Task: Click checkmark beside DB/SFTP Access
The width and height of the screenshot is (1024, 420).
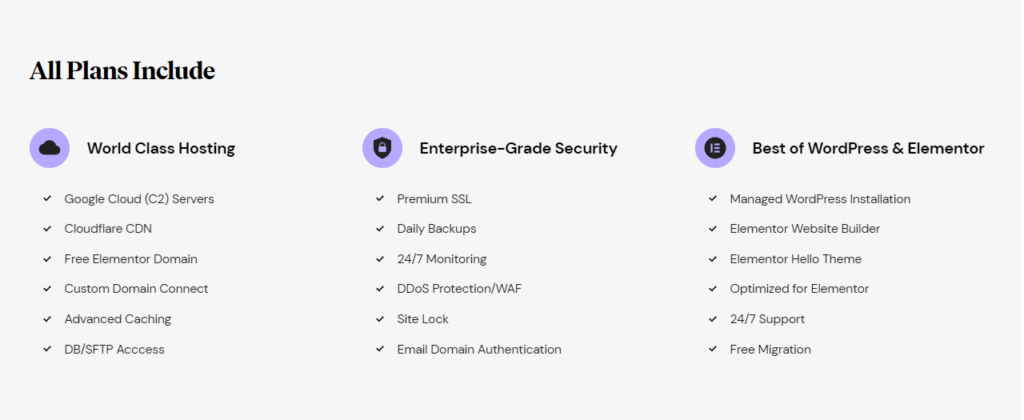Action: [x=47, y=349]
